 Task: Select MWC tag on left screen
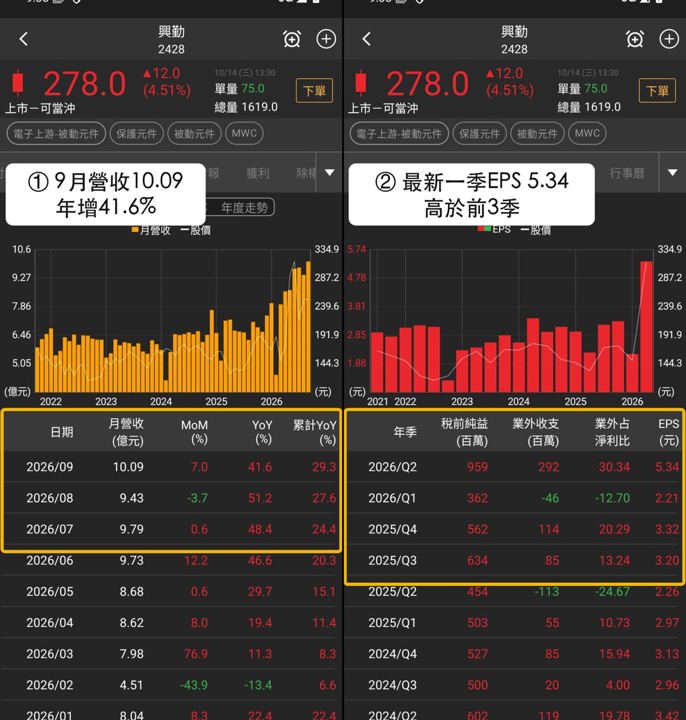(244, 134)
